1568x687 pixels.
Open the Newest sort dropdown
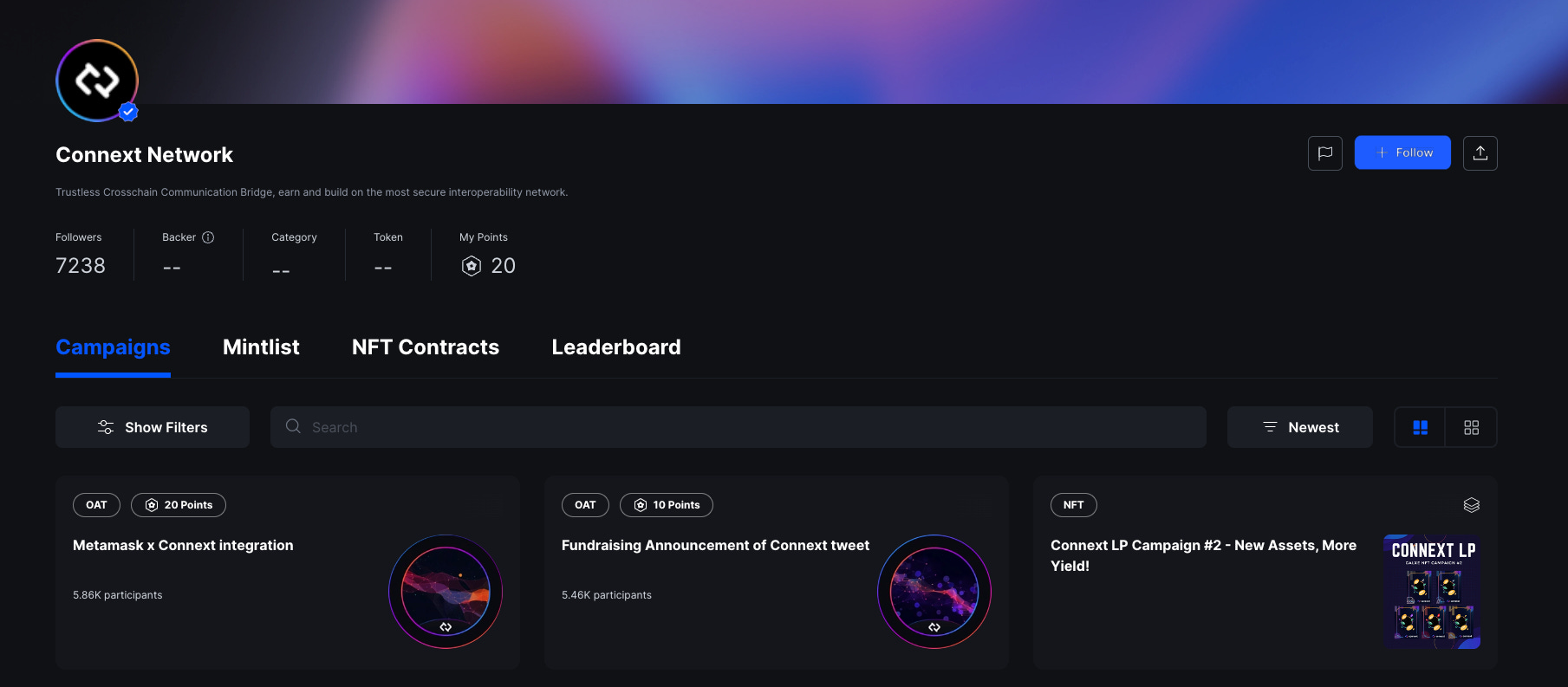tap(1299, 427)
